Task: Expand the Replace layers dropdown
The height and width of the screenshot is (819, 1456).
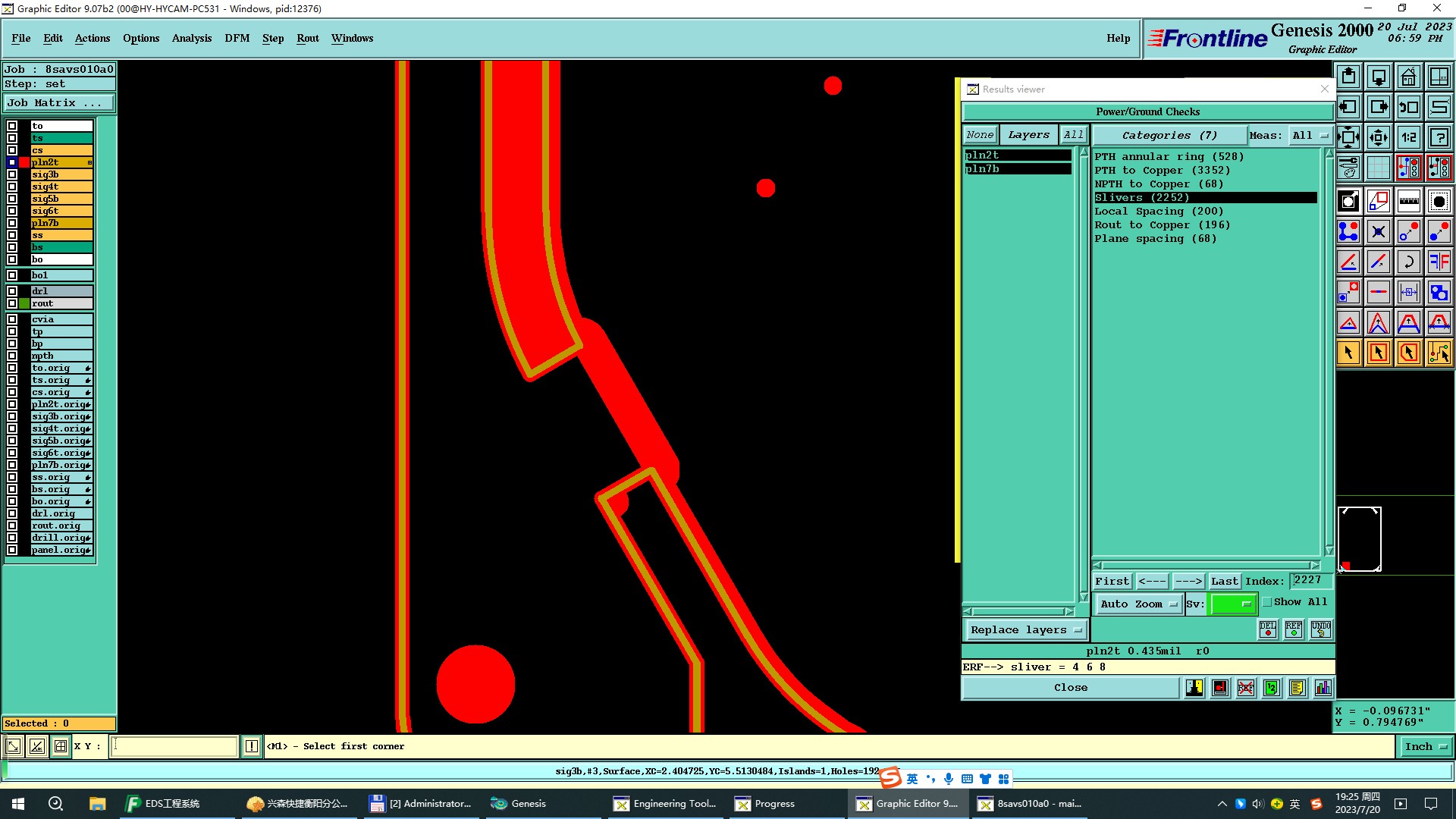Action: [x=1025, y=630]
